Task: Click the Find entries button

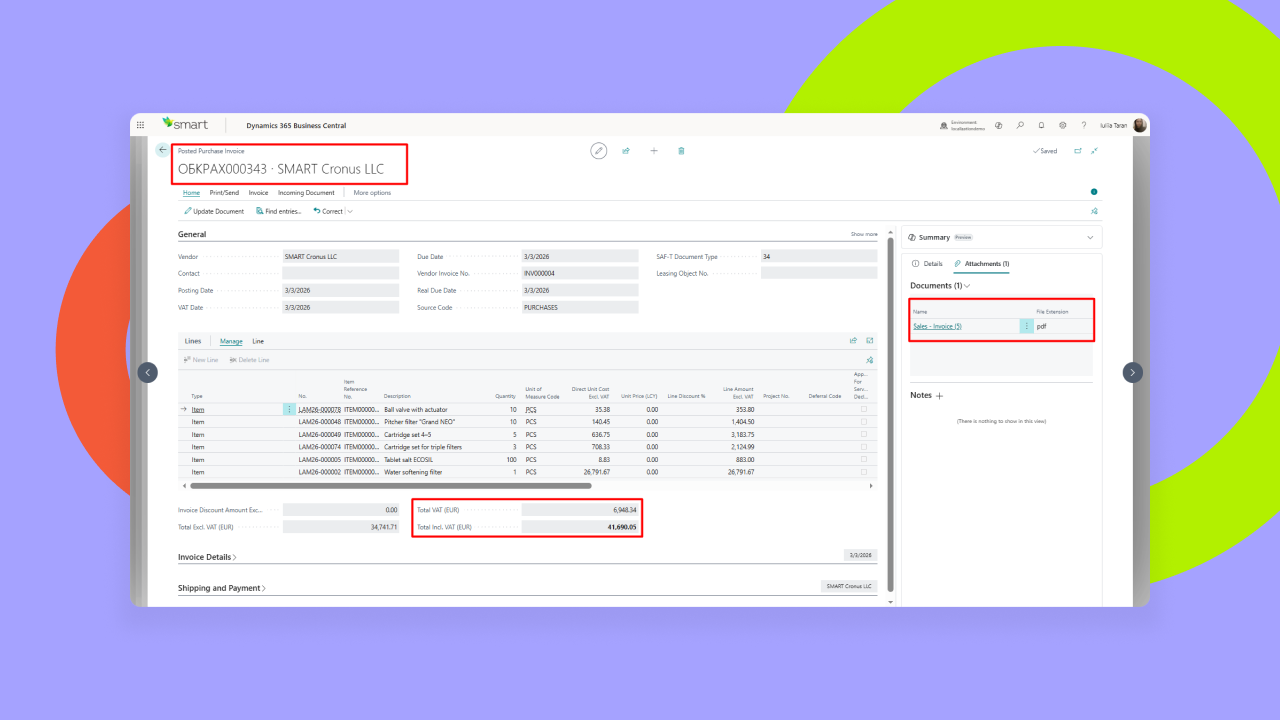Action: (279, 211)
